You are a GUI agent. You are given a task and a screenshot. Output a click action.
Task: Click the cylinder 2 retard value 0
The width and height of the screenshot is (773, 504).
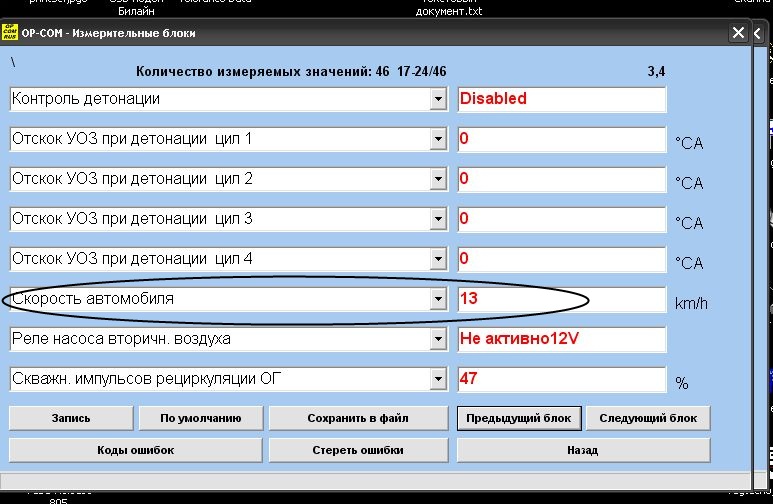562,179
